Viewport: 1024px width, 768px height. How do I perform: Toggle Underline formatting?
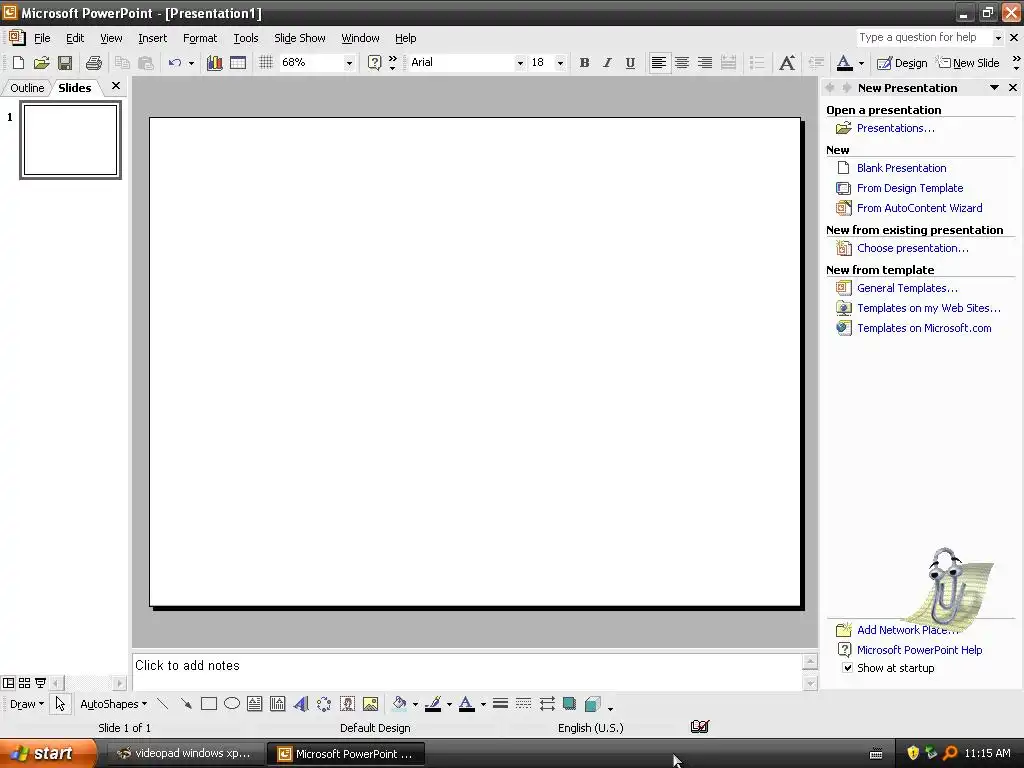[630, 63]
